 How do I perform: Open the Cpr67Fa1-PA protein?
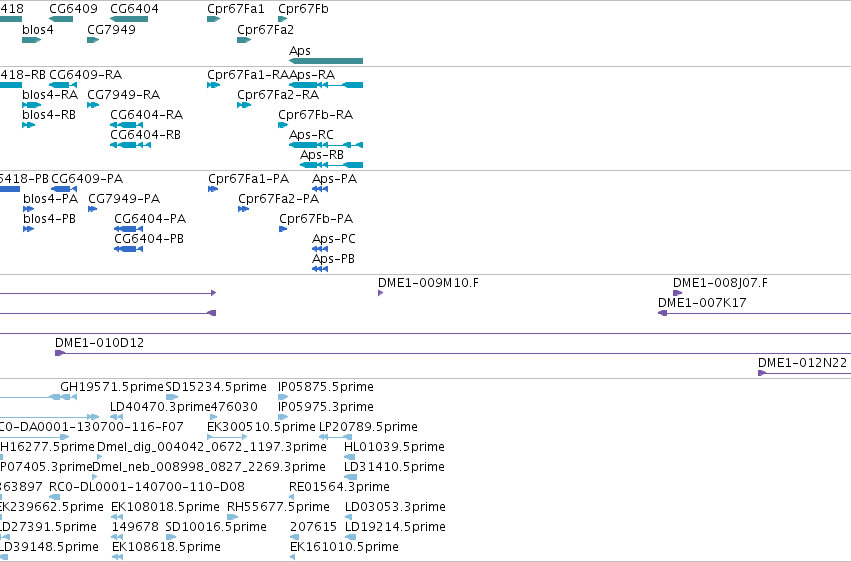click(x=213, y=189)
